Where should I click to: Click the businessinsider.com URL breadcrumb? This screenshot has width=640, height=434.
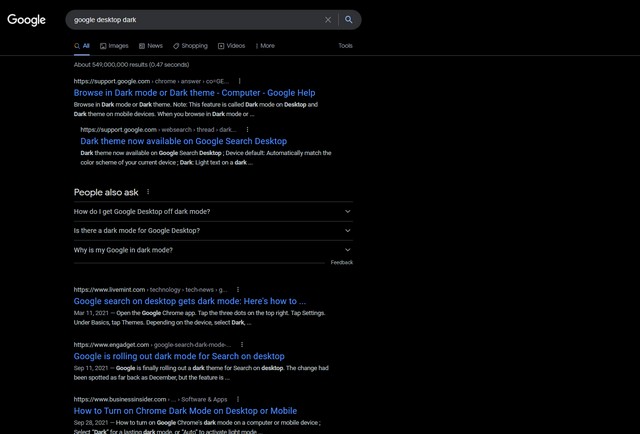coord(151,399)
